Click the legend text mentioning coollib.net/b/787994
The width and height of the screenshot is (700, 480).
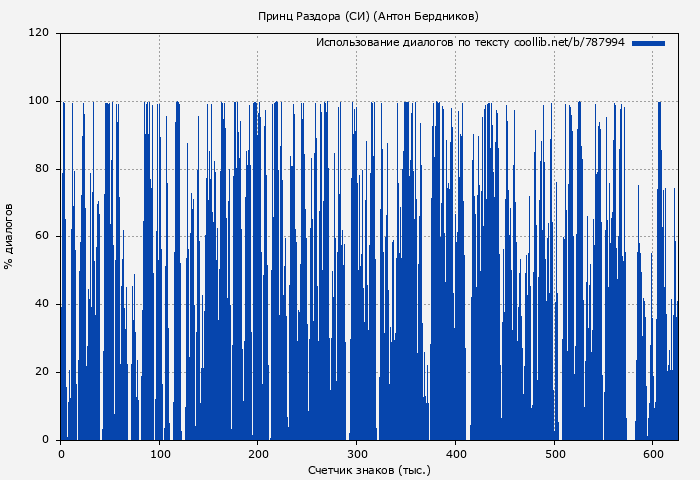coord(470,43)
